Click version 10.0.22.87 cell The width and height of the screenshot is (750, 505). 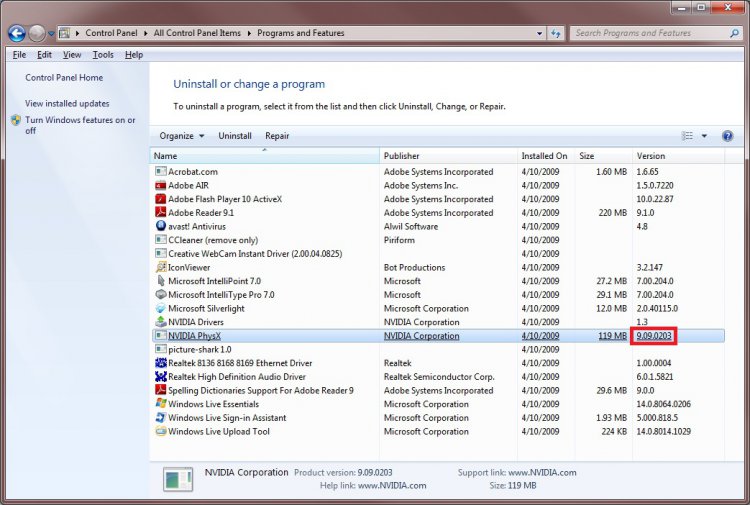[x=655, y=199]
